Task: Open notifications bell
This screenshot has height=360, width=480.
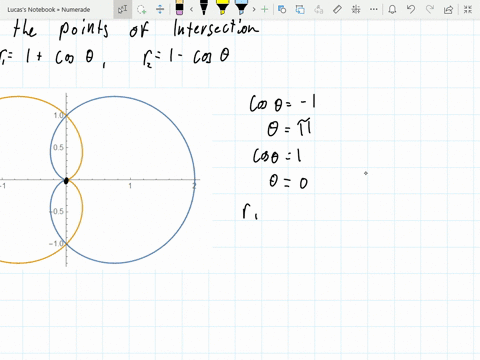Action: (392, 9)
